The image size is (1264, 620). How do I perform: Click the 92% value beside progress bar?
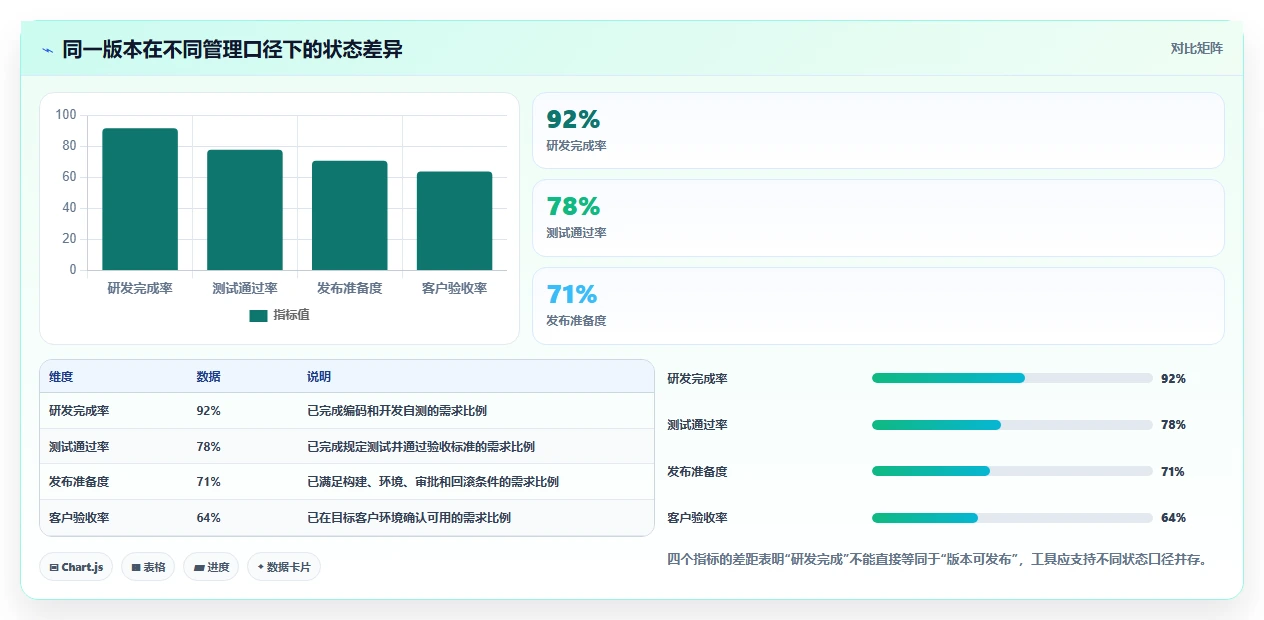pos(1173,379)
